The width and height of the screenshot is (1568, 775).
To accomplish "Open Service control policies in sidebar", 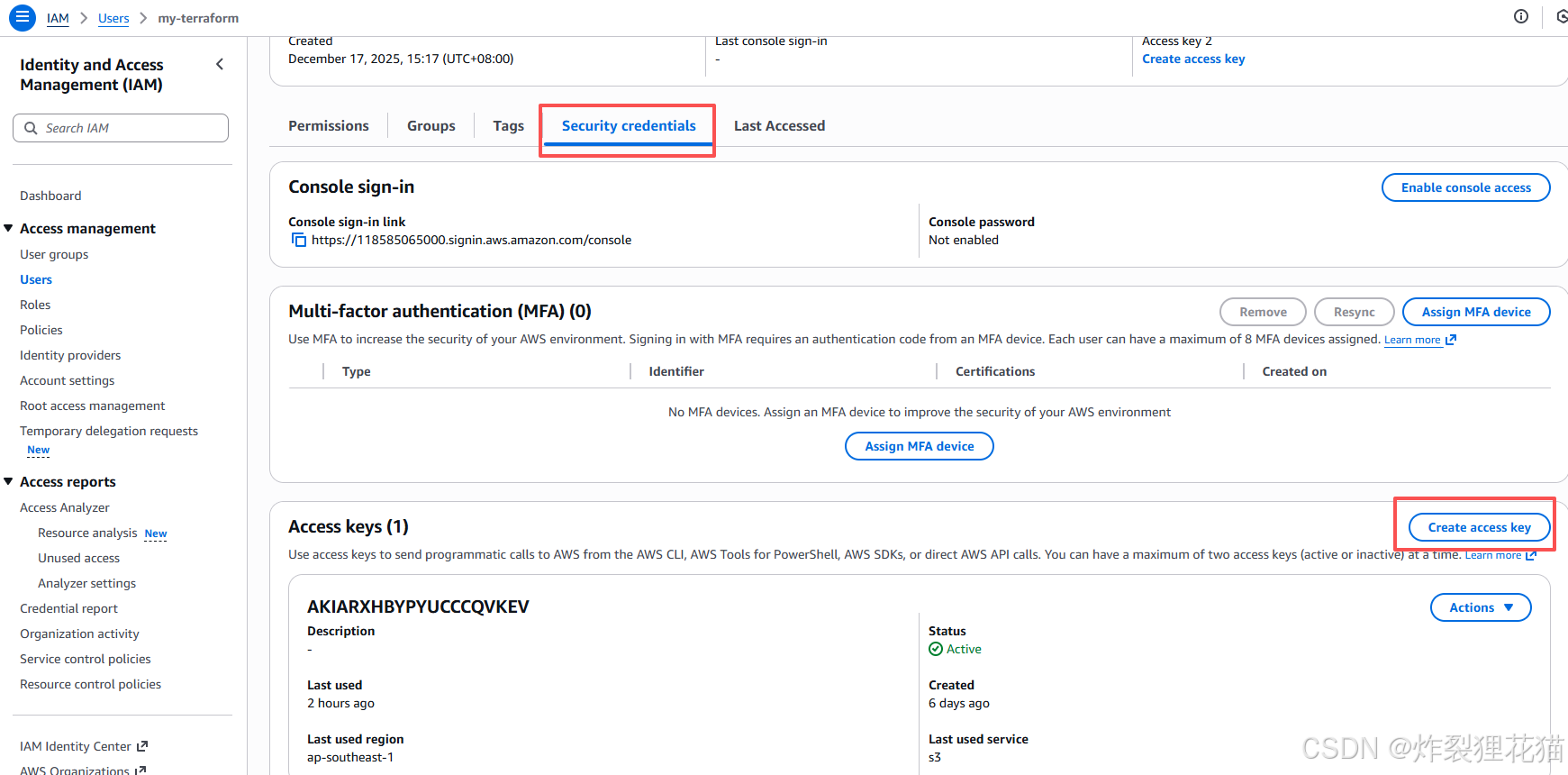I will tap(86, 659).
